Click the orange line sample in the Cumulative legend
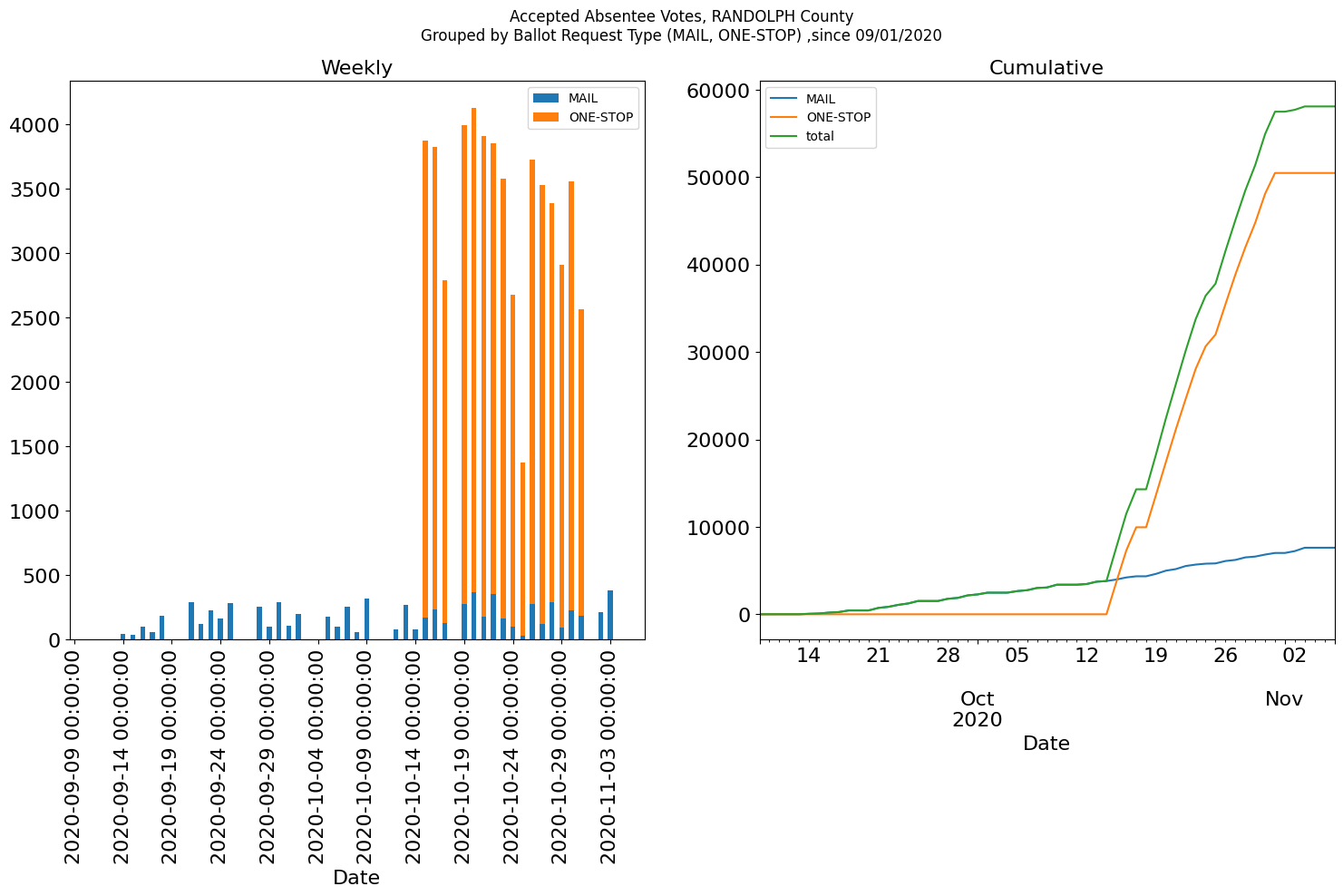The image size is (1343, 896). pyautogui.click(x=783, y=118)
